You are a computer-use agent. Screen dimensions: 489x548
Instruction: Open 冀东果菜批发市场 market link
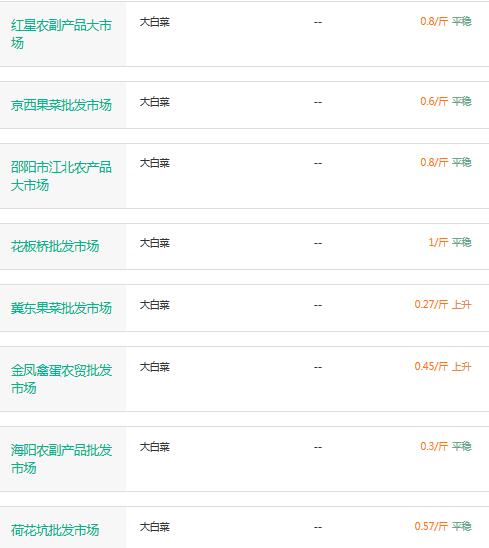pos(61,308)
